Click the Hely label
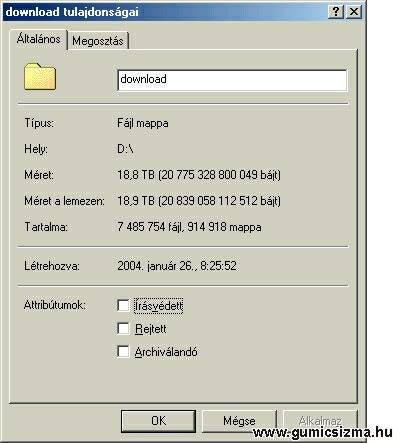The image size is (400, 443). 36,149
